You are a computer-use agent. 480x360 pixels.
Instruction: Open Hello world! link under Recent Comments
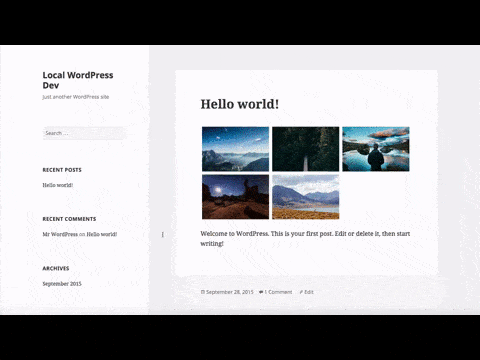[102, 234]
